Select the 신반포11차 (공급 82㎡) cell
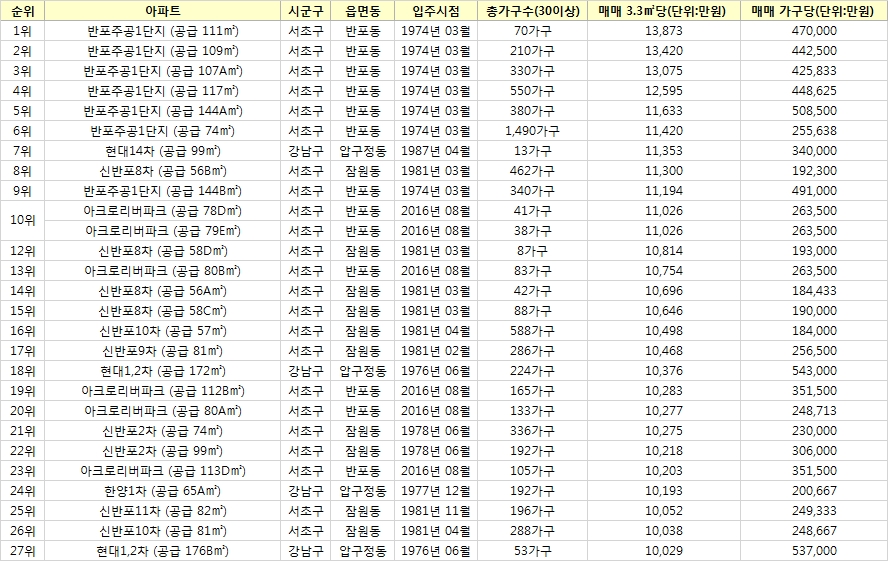The height and width of the screenshot is (561, 888). point(163,511)
